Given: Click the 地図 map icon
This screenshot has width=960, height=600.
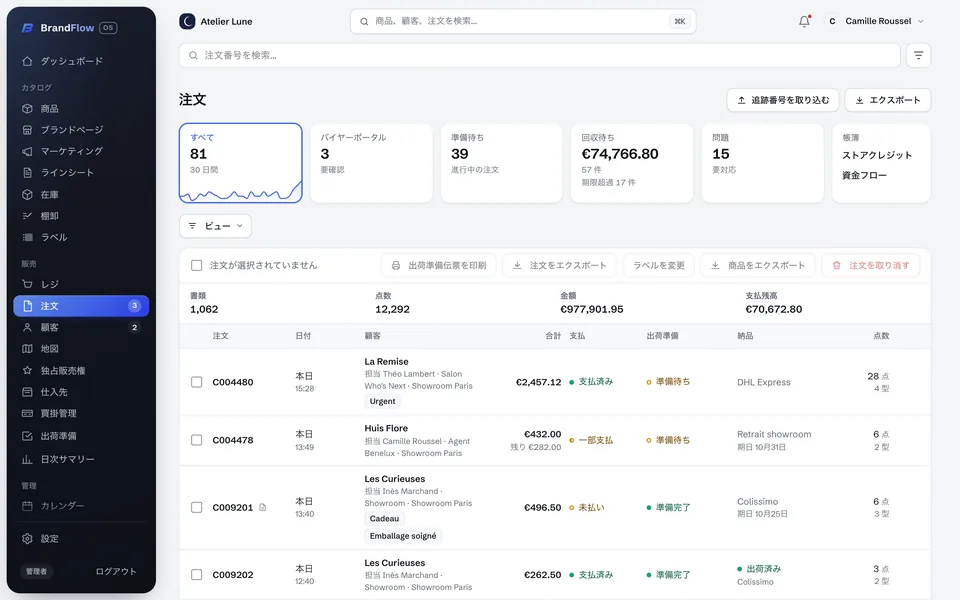Looking at the screenshot, I should click(x=27, y=349).
